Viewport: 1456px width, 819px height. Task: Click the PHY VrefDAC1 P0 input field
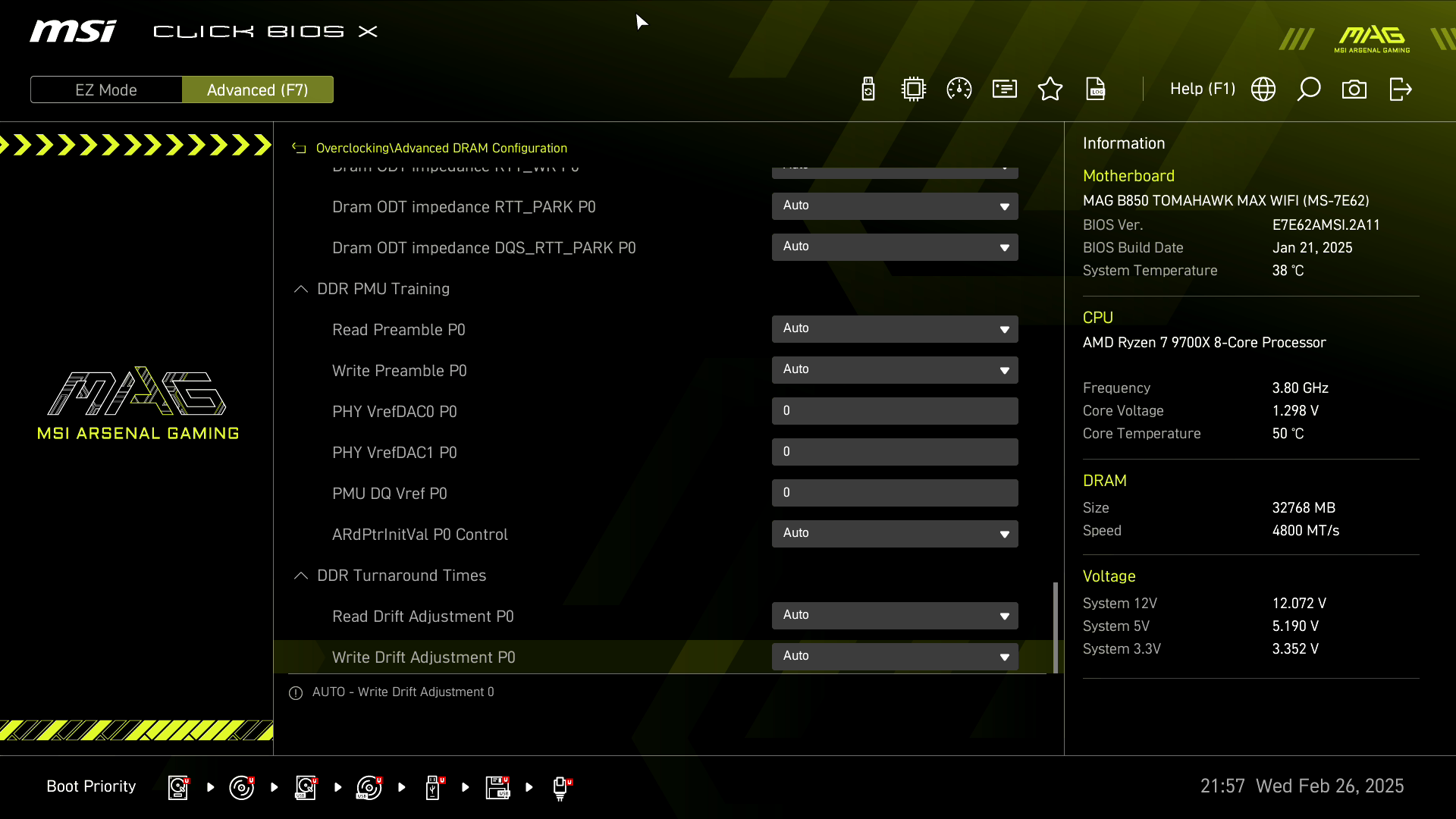tap(895, 452)
